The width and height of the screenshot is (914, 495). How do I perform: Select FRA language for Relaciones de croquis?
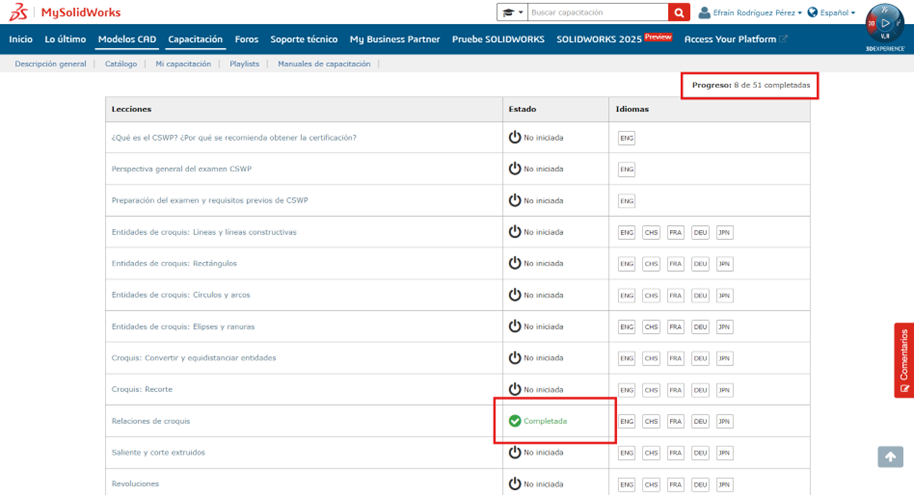pyautogui.click(x=676, y=422)
